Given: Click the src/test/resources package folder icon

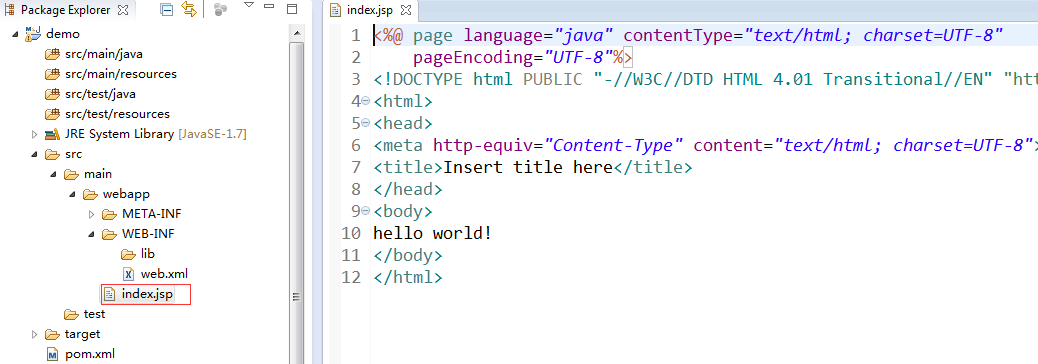Looking at the screenshot, I should [x=52, y=114].
